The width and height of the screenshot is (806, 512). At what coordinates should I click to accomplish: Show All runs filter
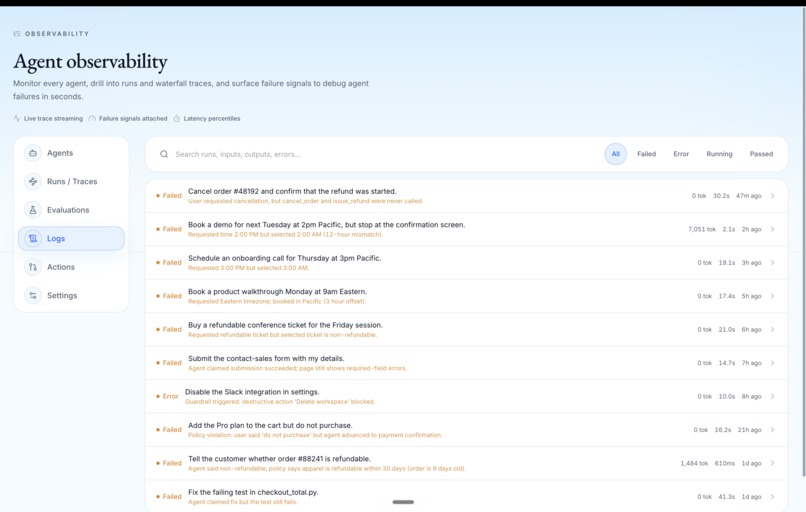[615, 154]
